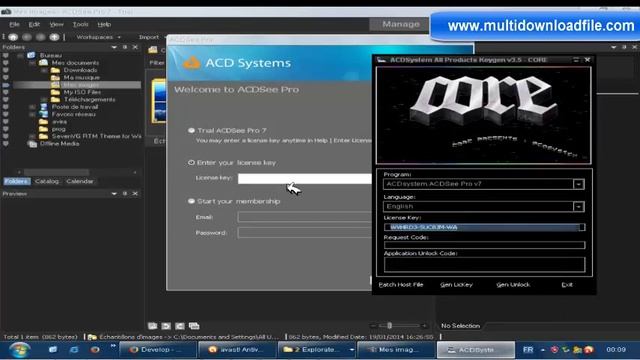The image size is (640, 360).
Task: Open the Folders panel options arrow
Action: (x=114, y=47)
